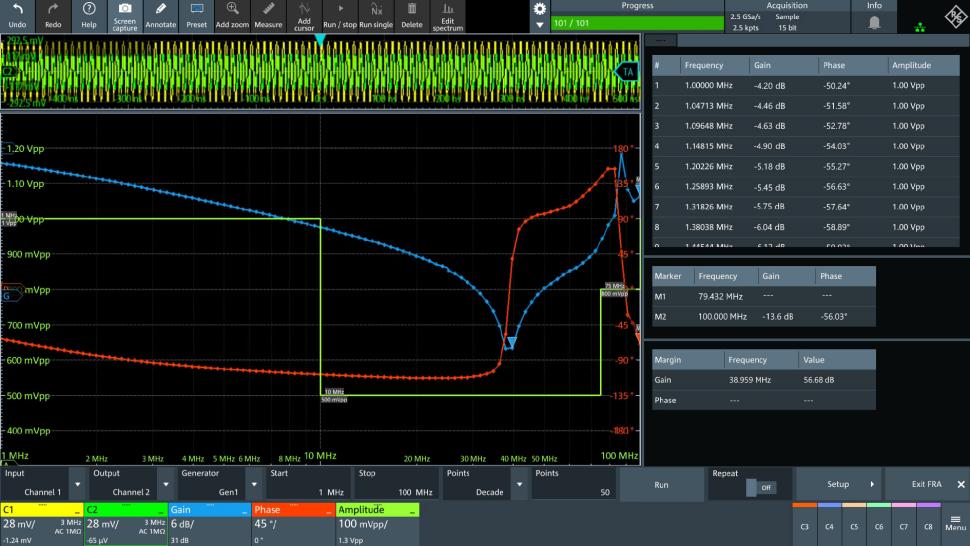Open Edit spectrum tool
The height and width of the screenshot is (546, 970).
(x=447, y=16)
